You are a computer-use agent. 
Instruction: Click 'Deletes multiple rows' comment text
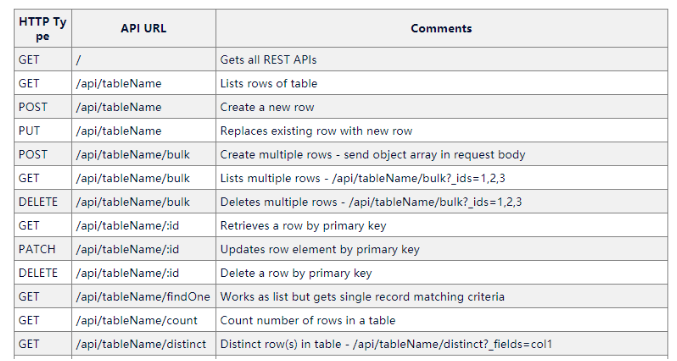click(x=371, y=202)
